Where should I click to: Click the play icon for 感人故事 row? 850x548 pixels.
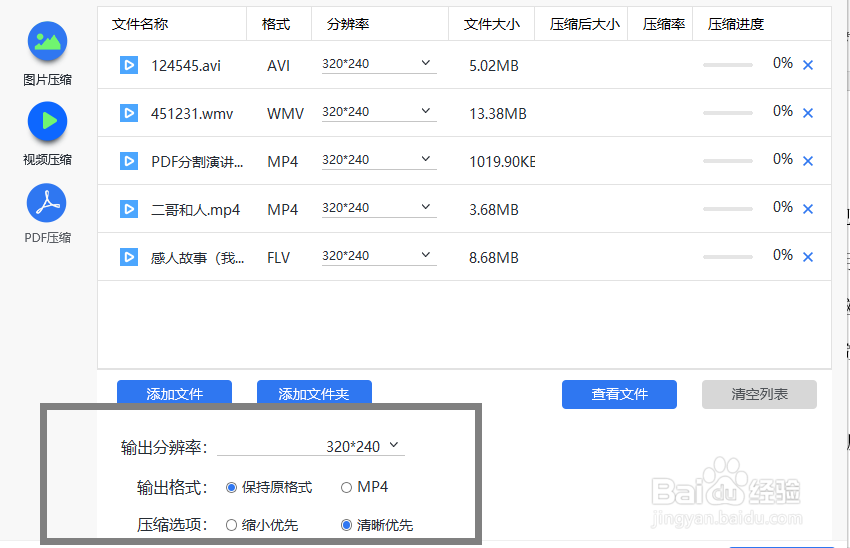(x=129, y=257)
